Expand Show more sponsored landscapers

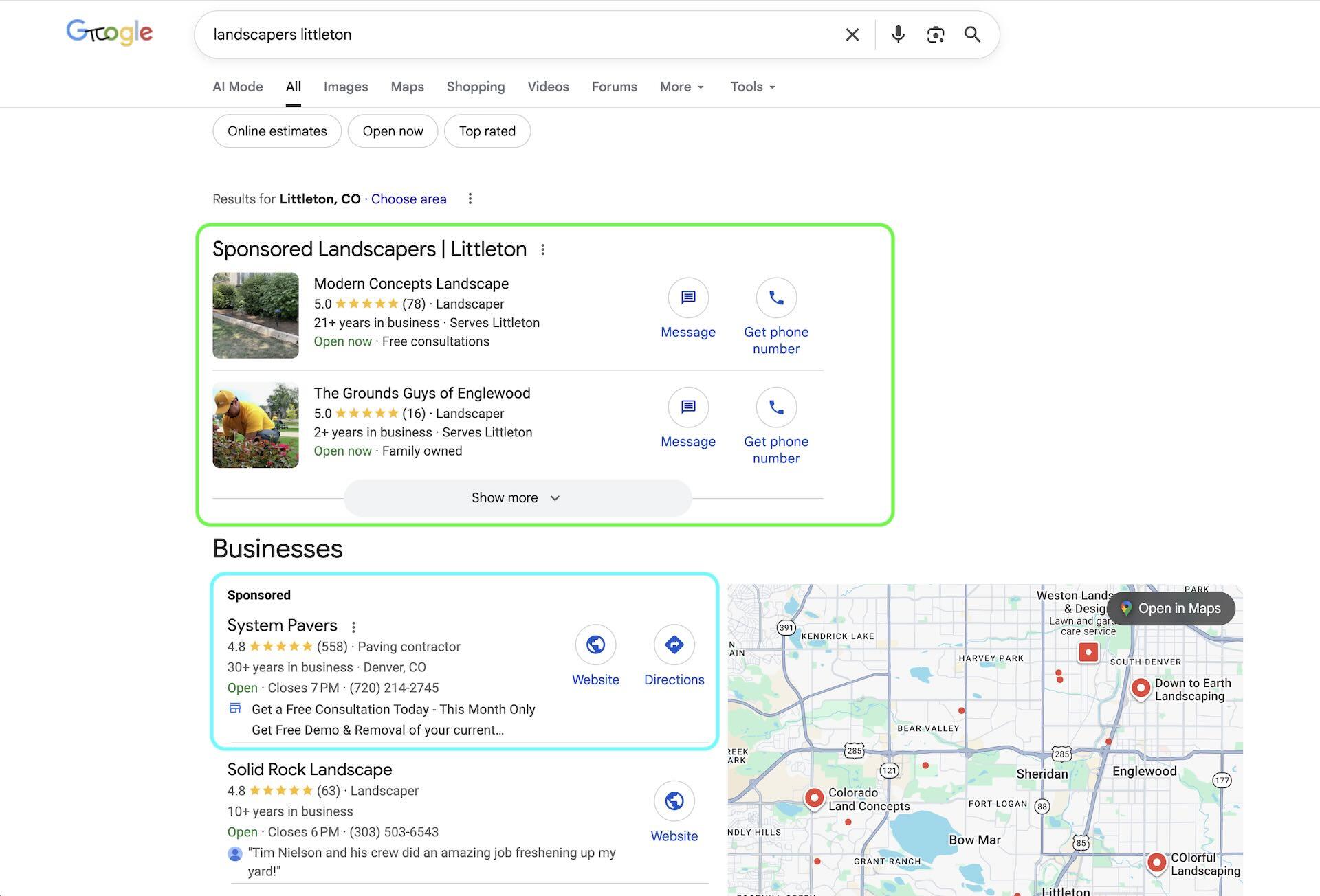(x=516, y=497)
